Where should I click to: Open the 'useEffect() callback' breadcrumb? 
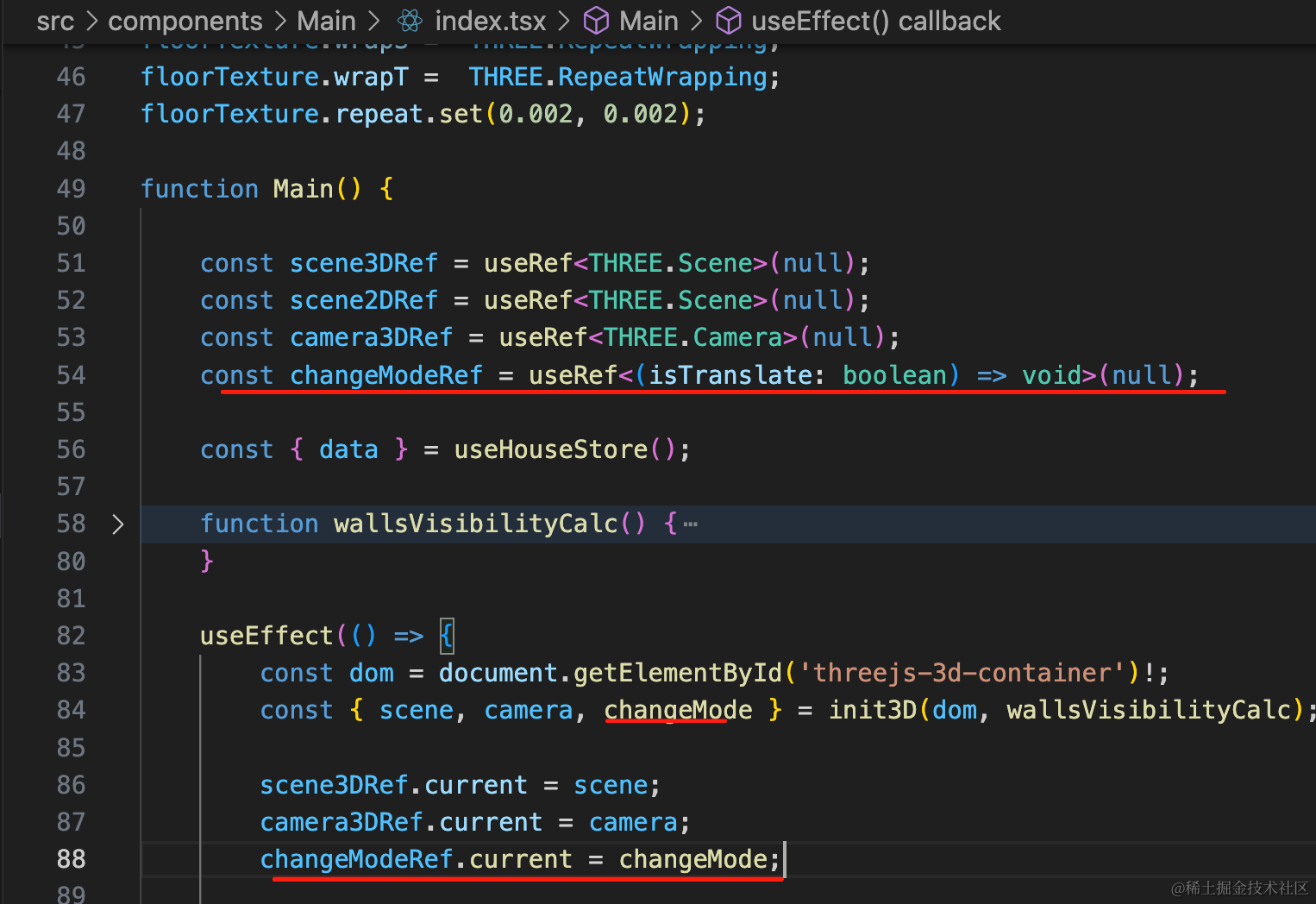pos(876,21)
